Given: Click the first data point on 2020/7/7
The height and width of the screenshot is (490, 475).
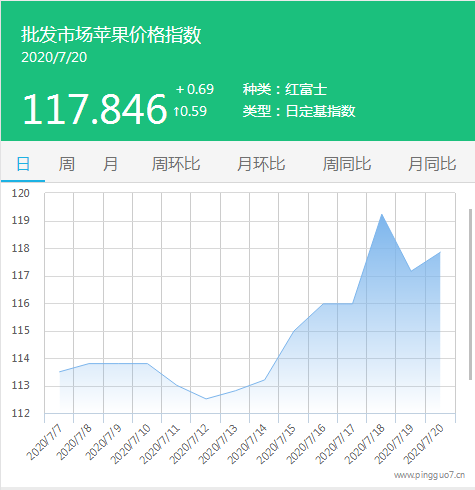Looking at the screenshot, I should click(x=60, y=372).
